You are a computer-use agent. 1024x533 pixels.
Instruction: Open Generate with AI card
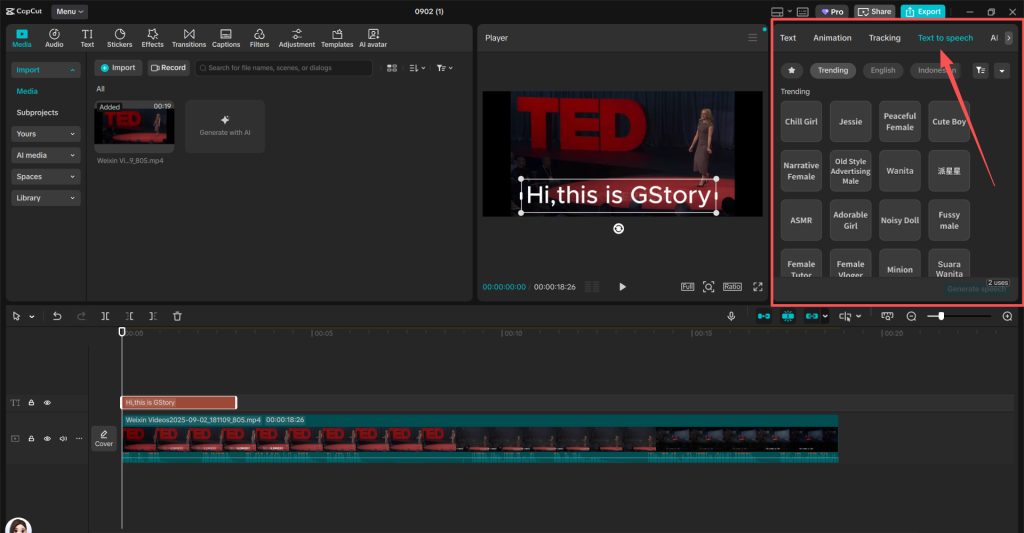click(225, 126)
